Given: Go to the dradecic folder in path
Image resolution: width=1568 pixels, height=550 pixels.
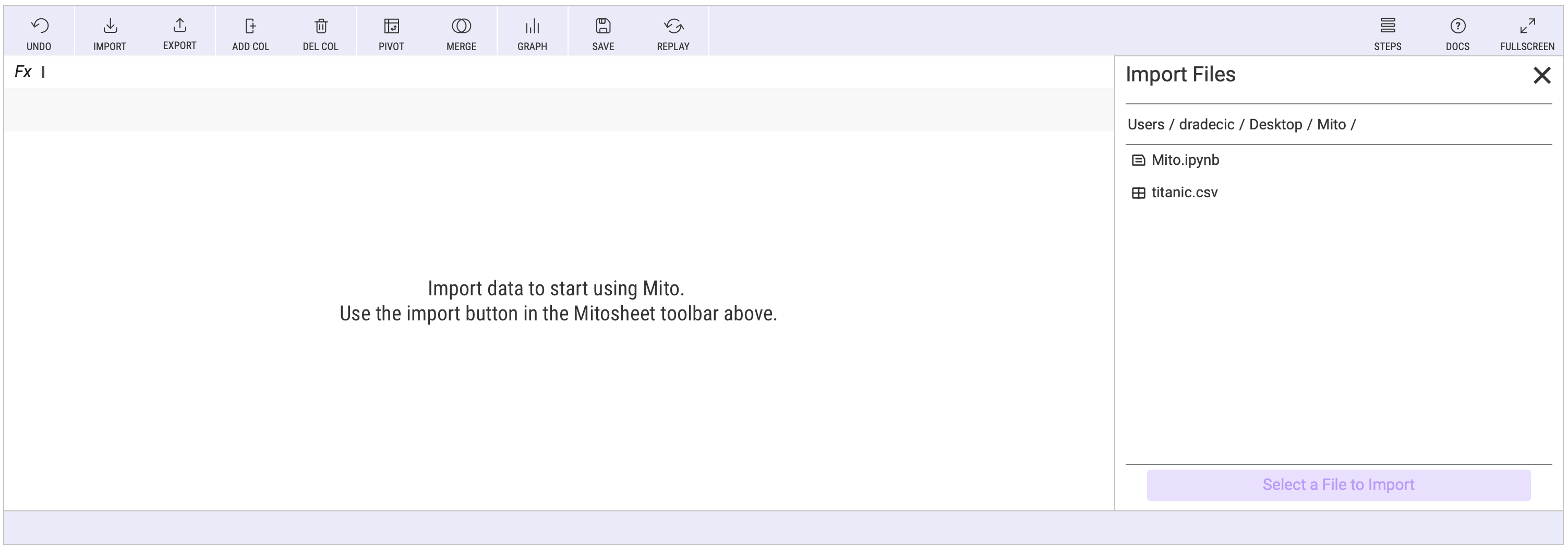Looking at the screenshot, I should pyautogui.click(x=1207, y=124).
